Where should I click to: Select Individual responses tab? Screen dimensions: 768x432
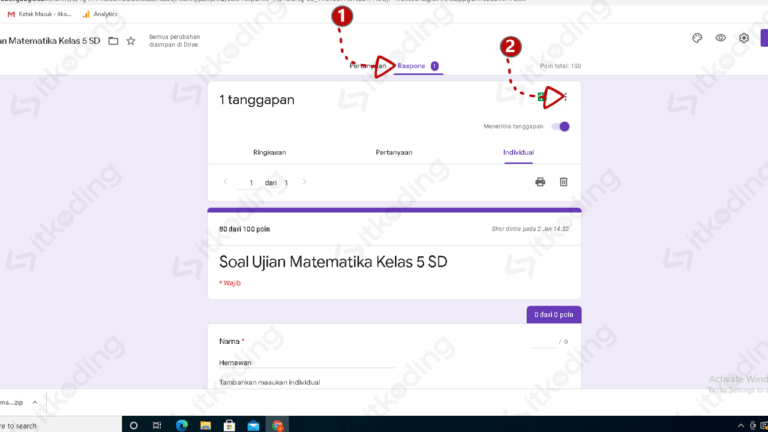coord(518,152)
